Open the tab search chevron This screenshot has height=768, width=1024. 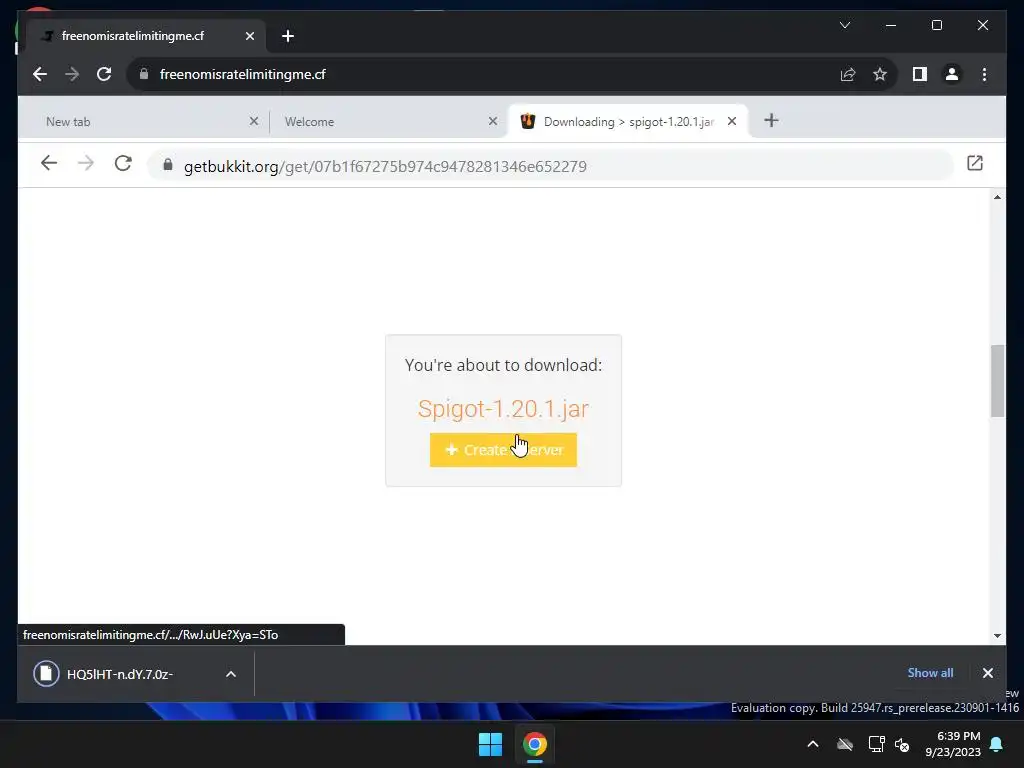coord(844,25)
